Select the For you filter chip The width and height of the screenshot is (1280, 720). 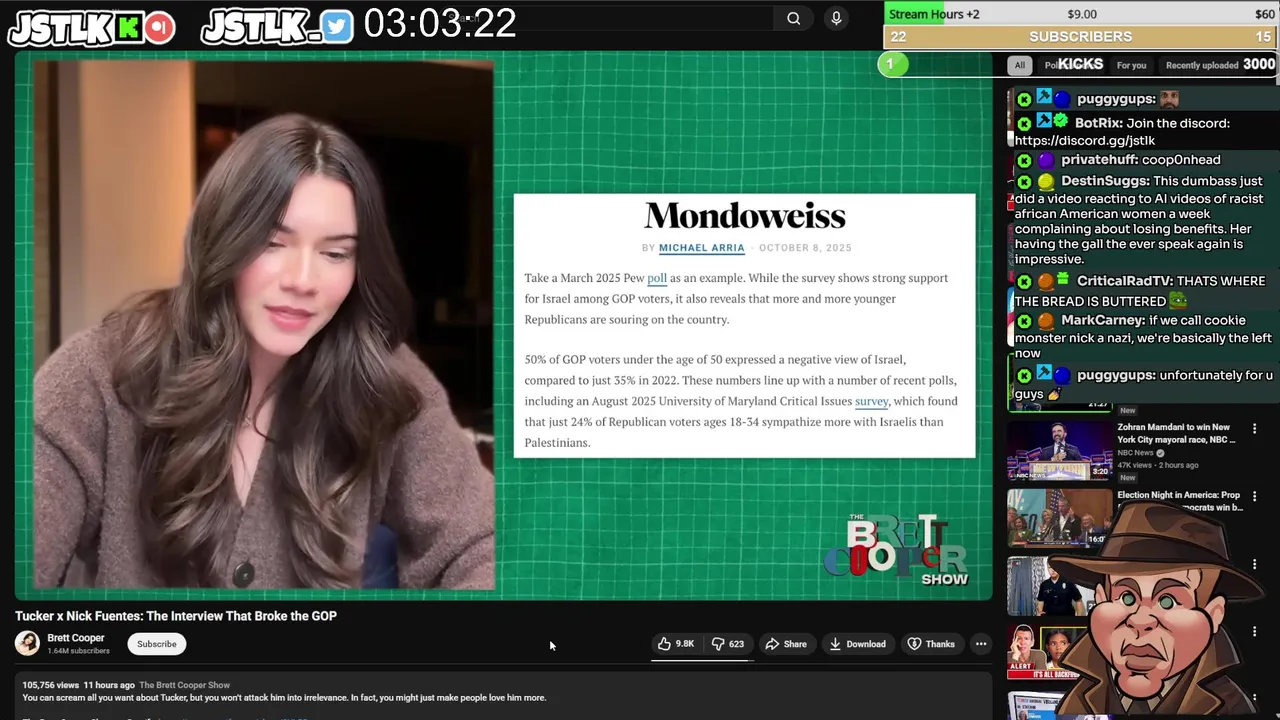pos(1131,65)
